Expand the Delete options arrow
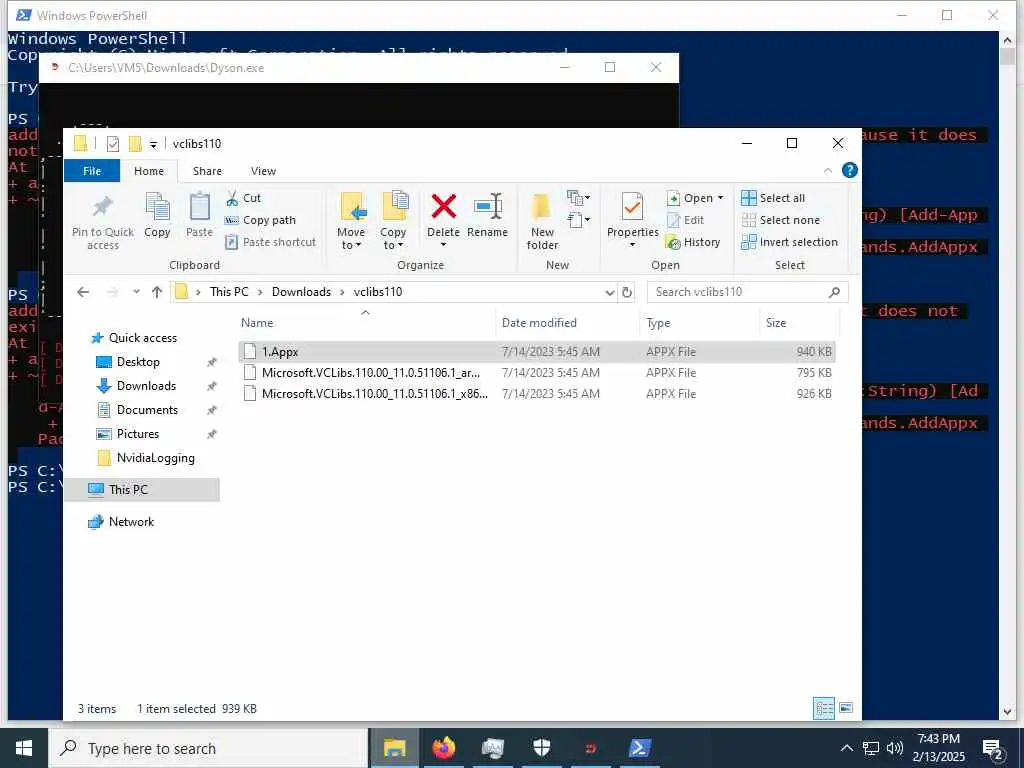 coord(443,245)
